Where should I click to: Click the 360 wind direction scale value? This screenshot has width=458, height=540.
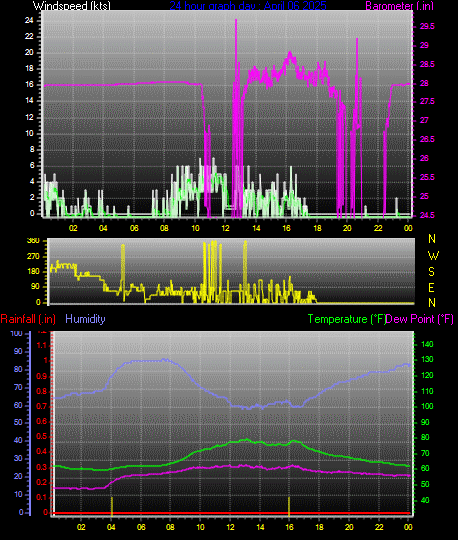pos(33,241)
